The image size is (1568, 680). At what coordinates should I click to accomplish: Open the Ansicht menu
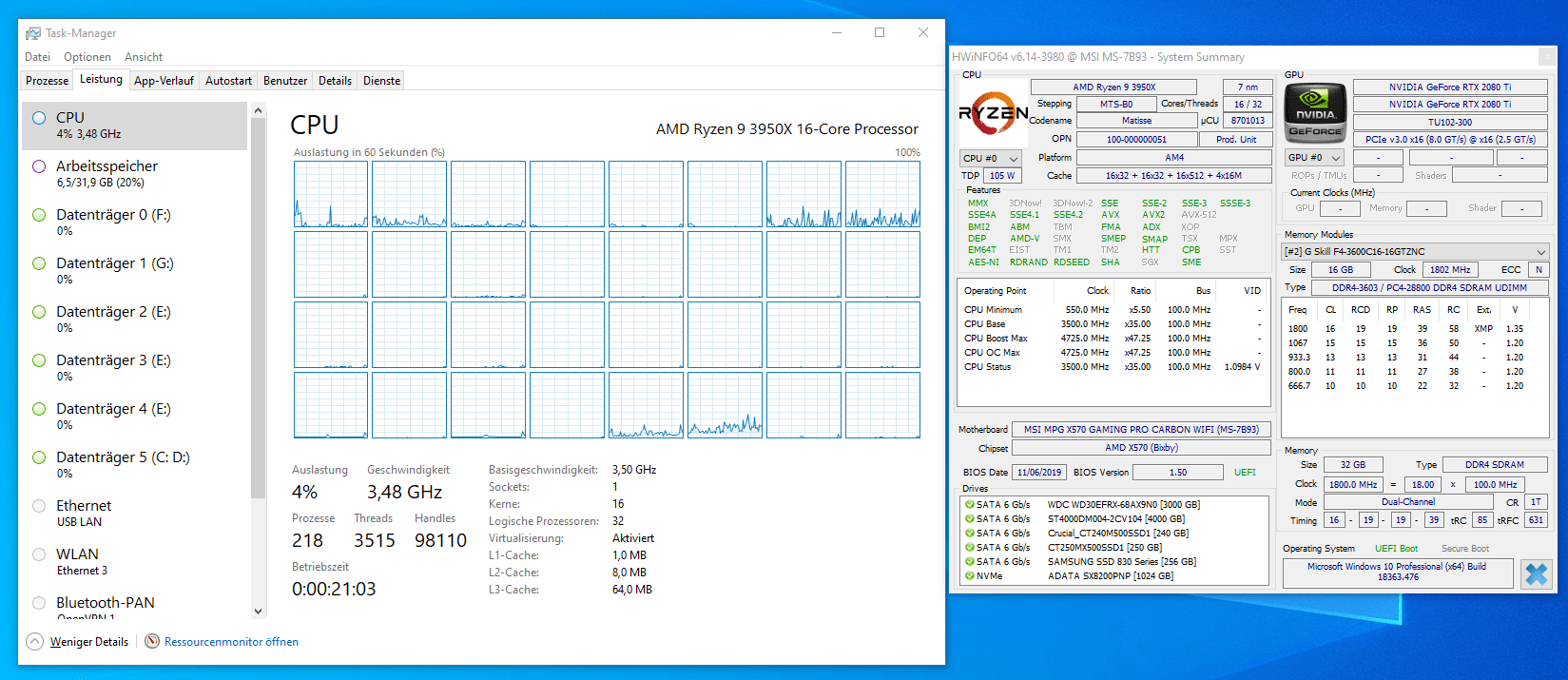click(x=144, y=57)
